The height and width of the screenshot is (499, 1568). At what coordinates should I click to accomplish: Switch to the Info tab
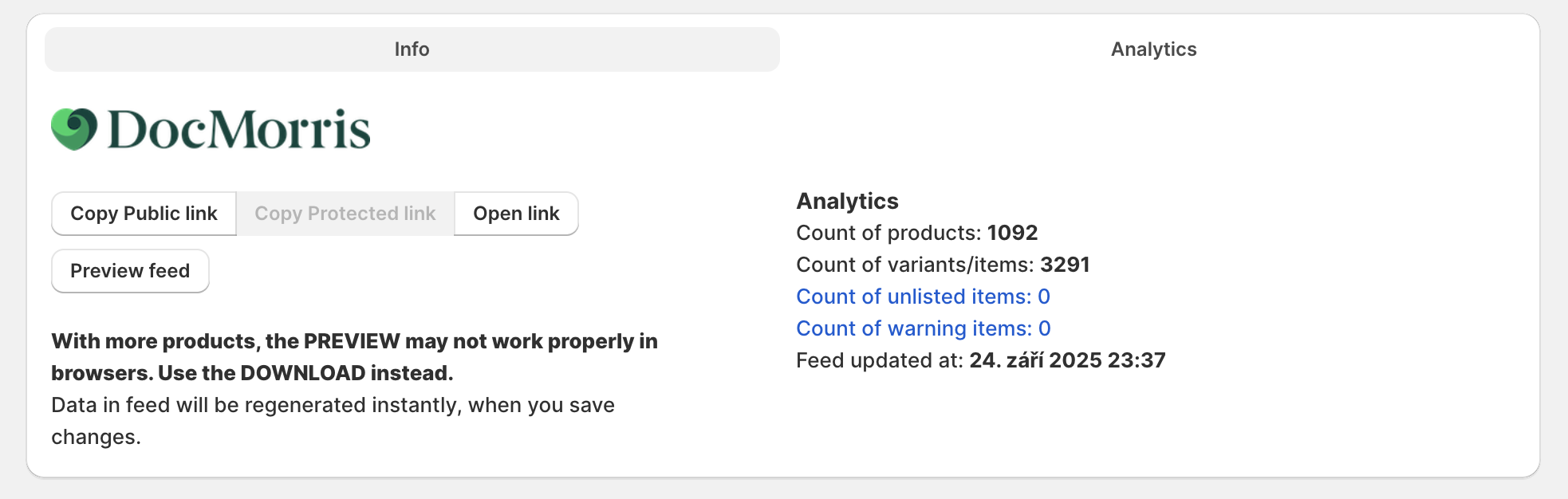[412, 49]
